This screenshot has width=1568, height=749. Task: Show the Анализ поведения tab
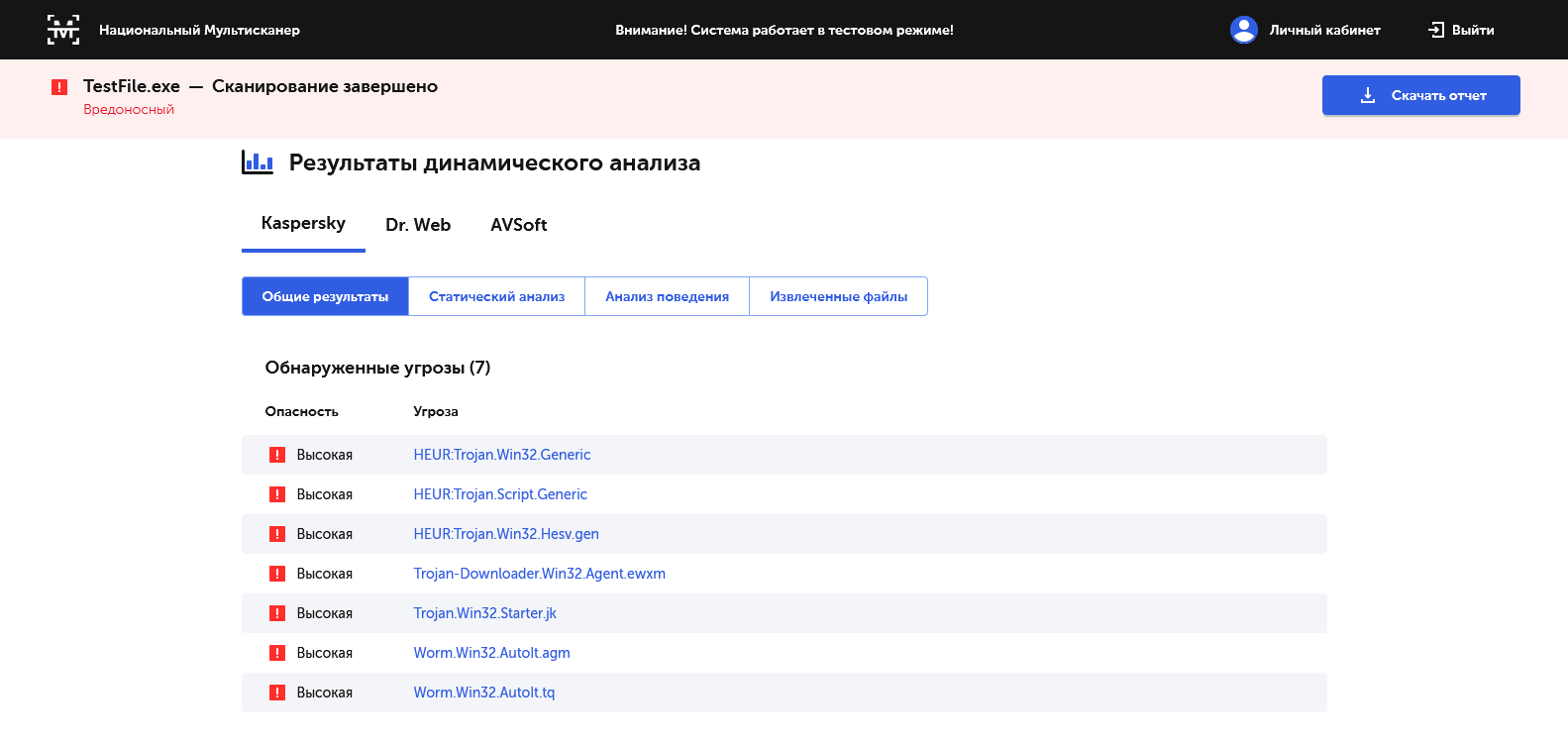pyautogui.click(x=667, y=296)
